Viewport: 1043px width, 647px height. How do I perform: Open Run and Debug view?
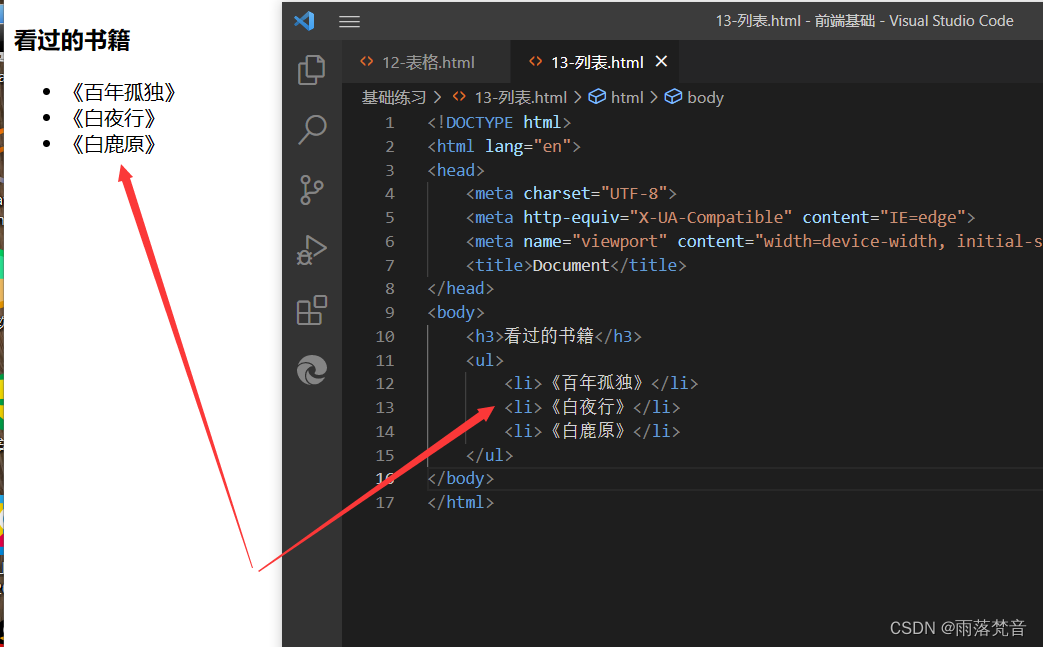(311, 250)
